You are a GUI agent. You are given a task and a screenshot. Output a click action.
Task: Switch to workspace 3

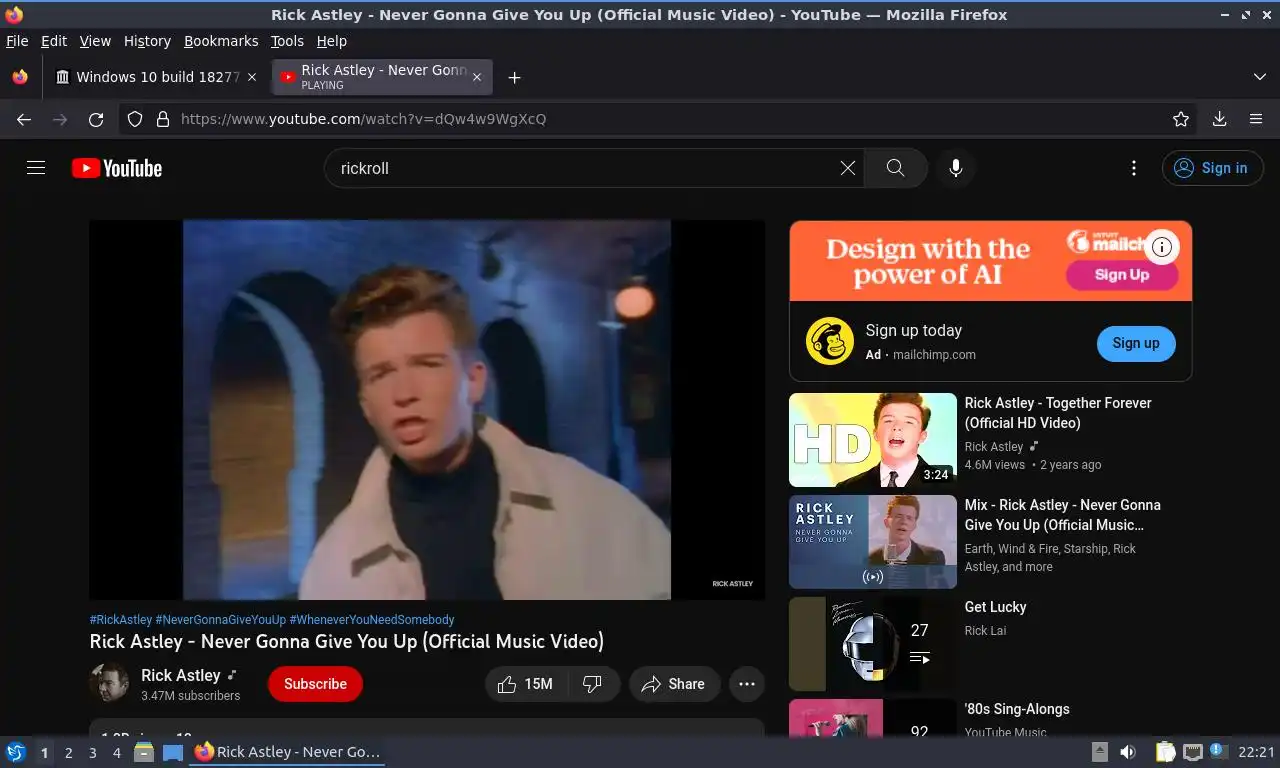point(92,753)
